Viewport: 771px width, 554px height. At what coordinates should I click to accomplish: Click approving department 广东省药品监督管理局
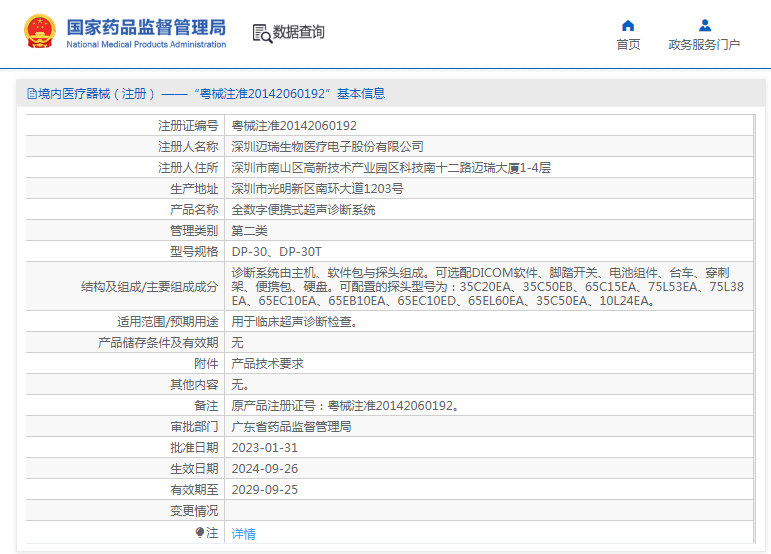click(x=291, y=427)
